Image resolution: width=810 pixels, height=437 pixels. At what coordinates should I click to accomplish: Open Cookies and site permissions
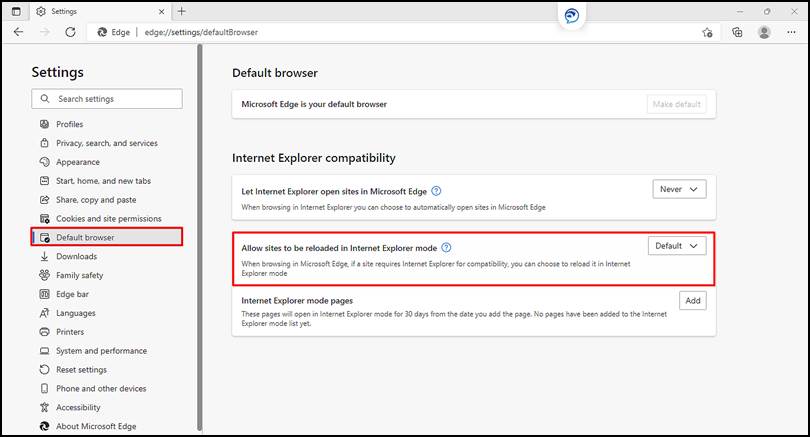click(x=108, y=218)
